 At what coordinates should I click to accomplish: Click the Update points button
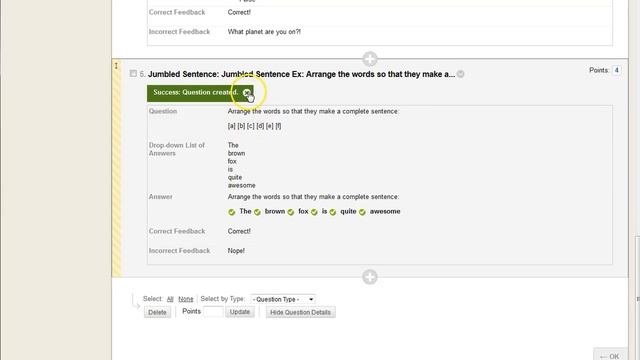click(240, 312)
